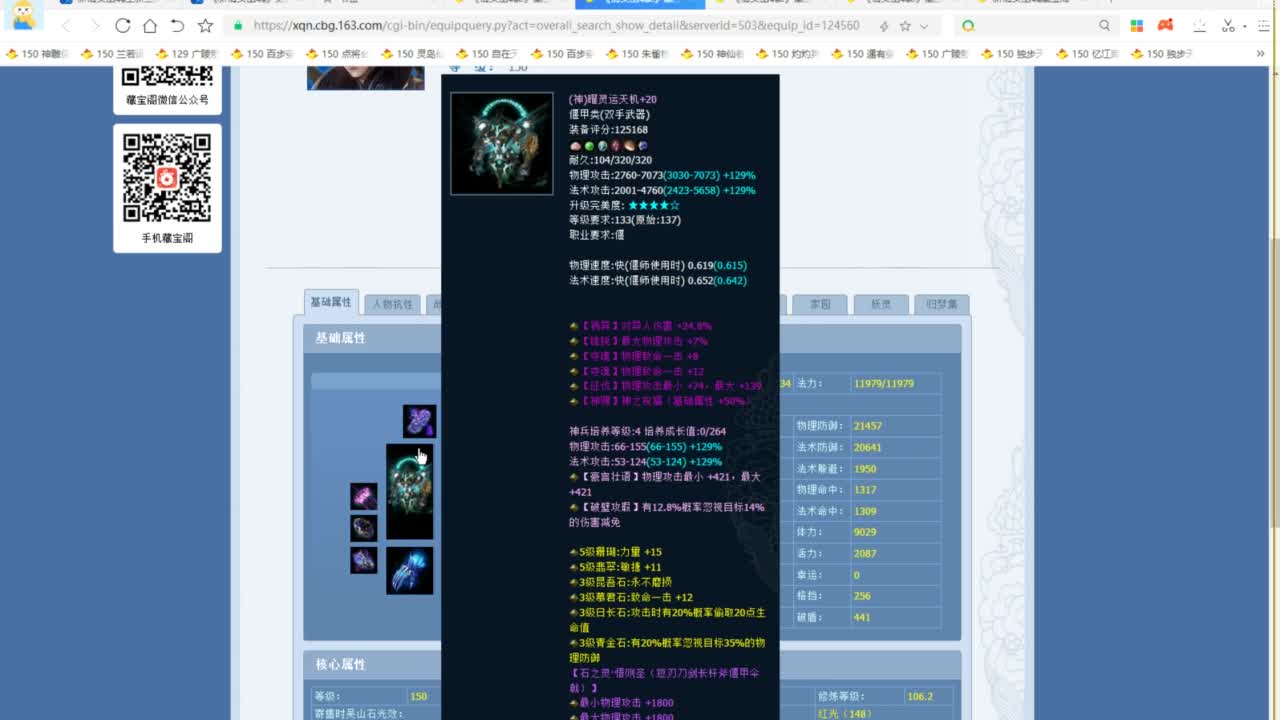Image resolution: width=1280 pixels, height=720 pixels.
Task: Click the 手机藏宝阁 QR code
Action: click(167, 177)
